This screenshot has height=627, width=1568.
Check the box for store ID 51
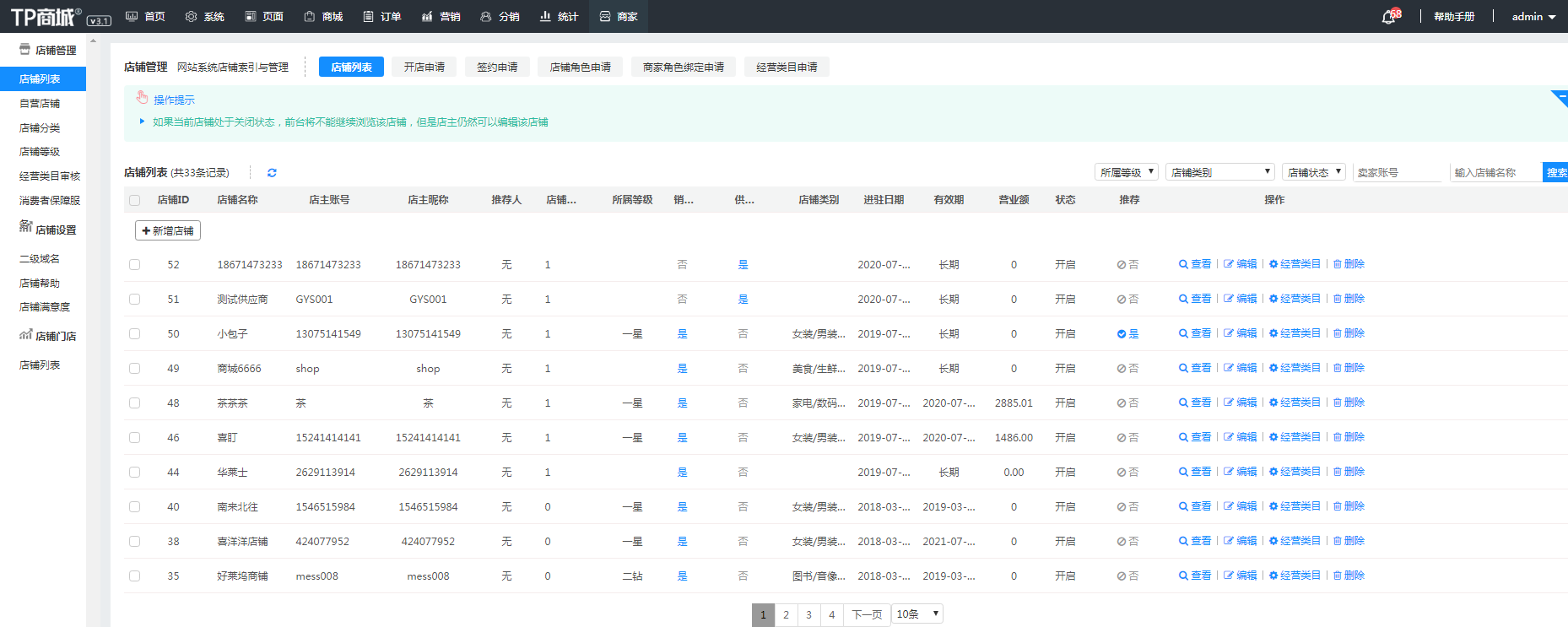(x=135, y=300)
